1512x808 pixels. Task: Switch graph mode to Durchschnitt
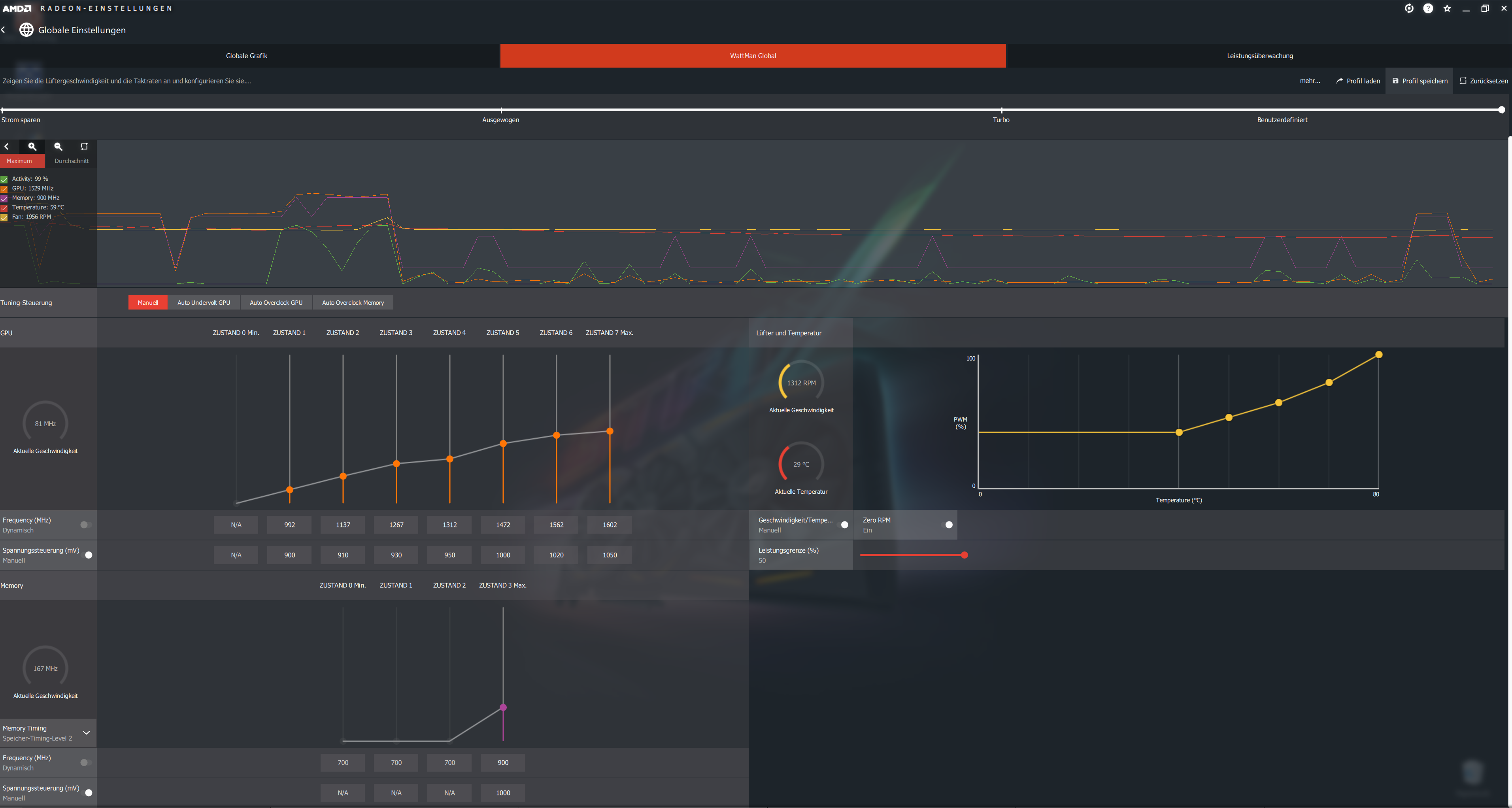pos(72,161)
